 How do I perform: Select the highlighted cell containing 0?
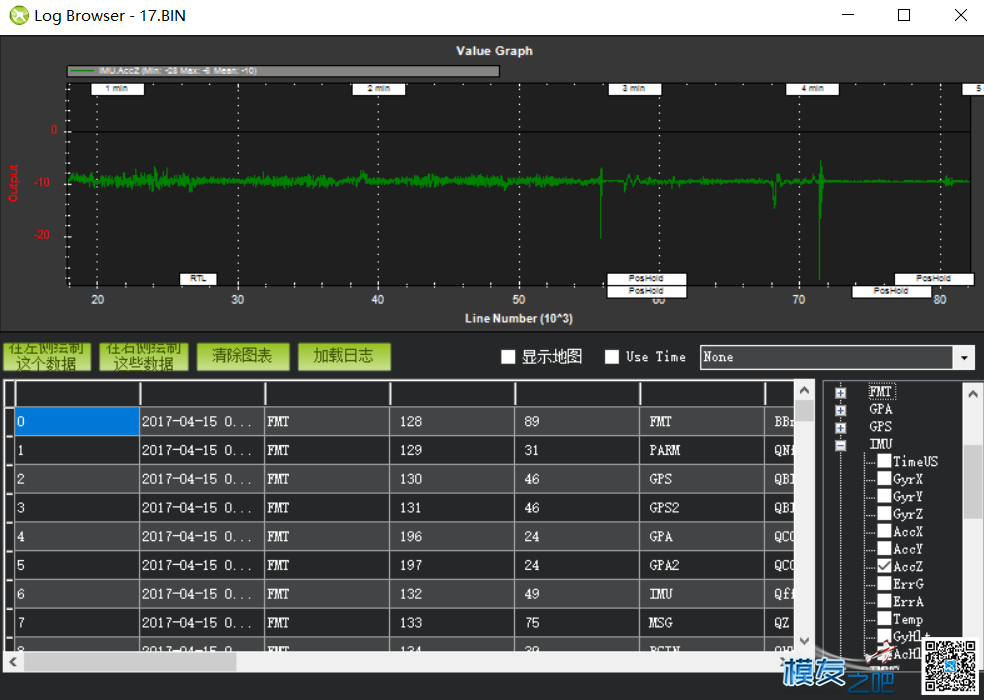click(x=77, y=421)
